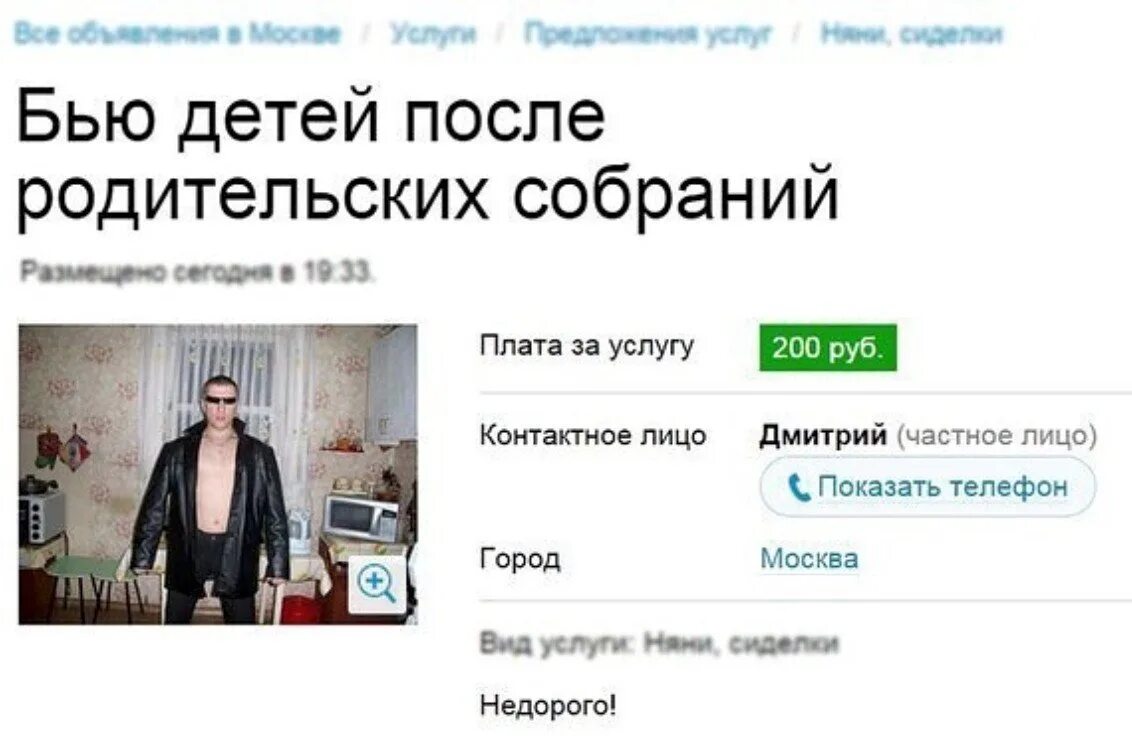1132x756 pixels.
Task: Click the 'Город' field label
Action: pos(520,559)
